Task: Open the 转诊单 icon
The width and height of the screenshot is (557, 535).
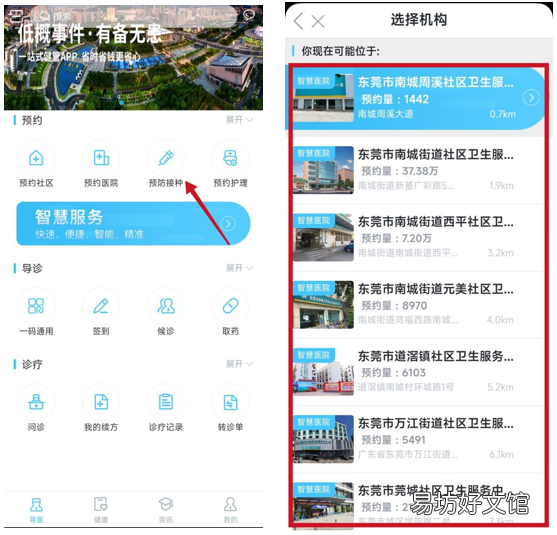Action: tap(231, 402)
